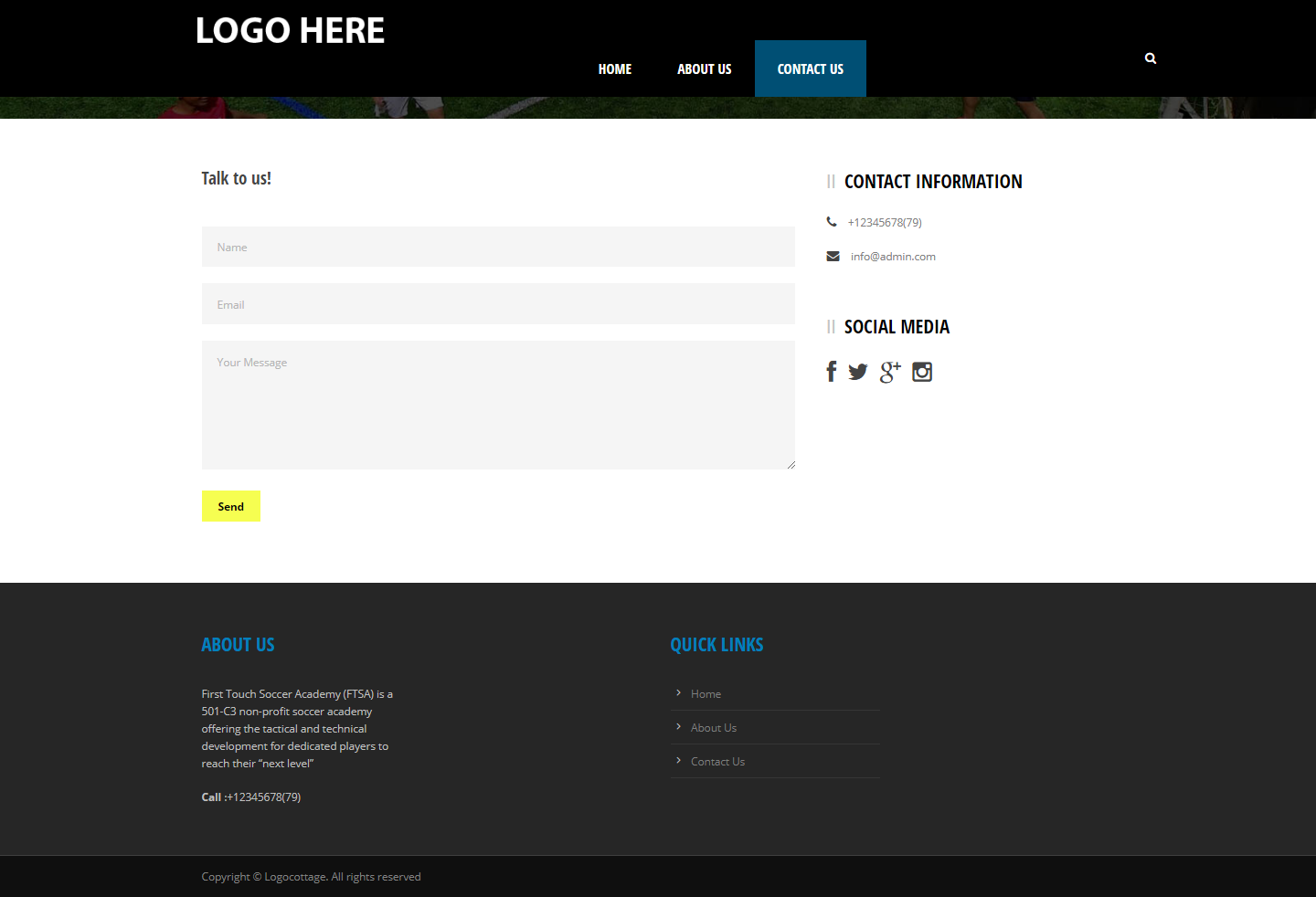Screen dimensions: 1316x897
Task: Open the Instagram camera icon
Action: (x=922, y=372)
